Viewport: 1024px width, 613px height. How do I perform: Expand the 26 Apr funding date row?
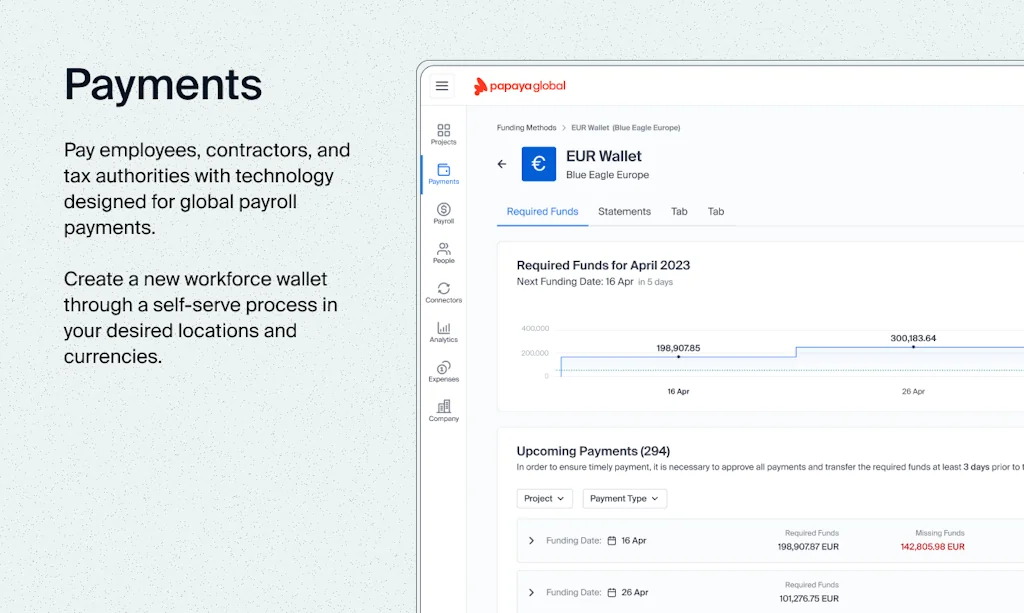tap(531, 591)
